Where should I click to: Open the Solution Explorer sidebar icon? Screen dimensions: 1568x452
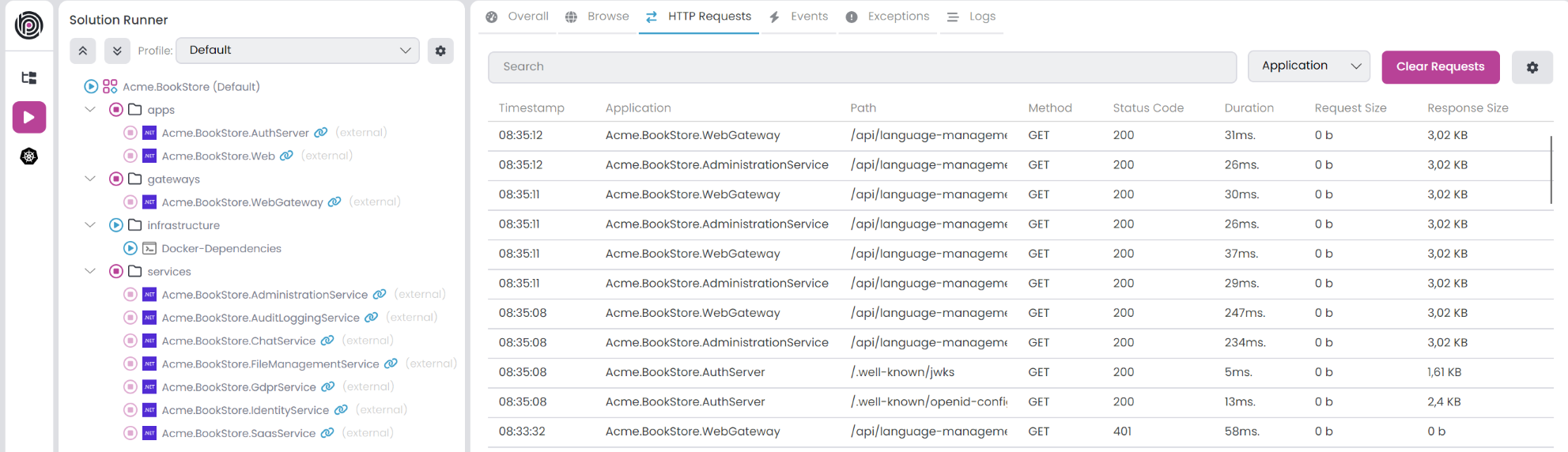tap(29, 77)
